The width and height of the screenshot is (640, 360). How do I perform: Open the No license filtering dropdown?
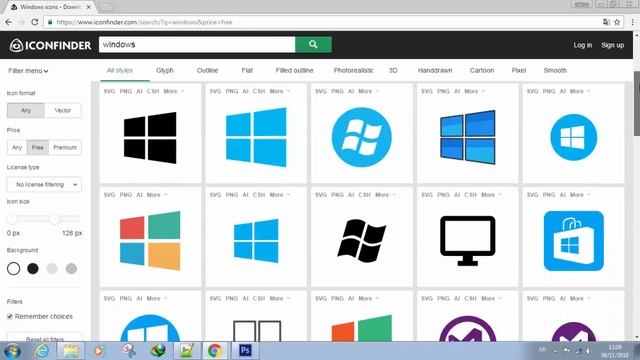coord(44,184)
